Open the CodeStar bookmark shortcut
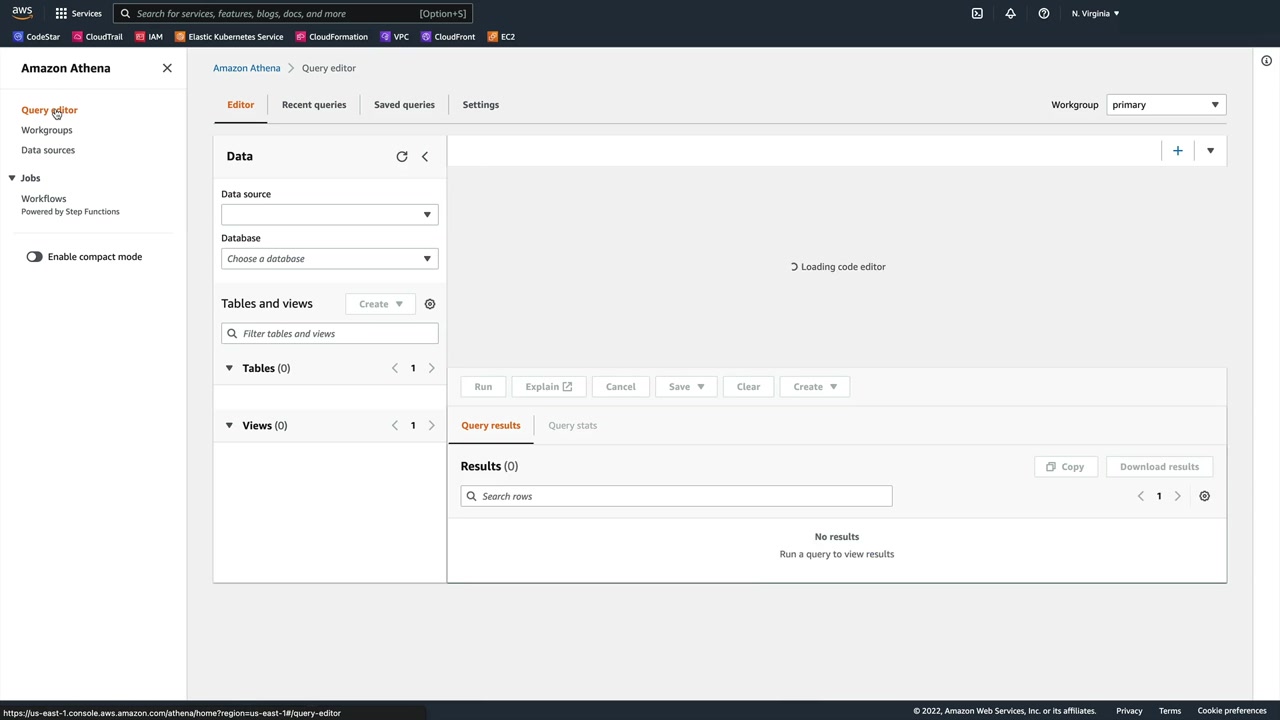 36,37
